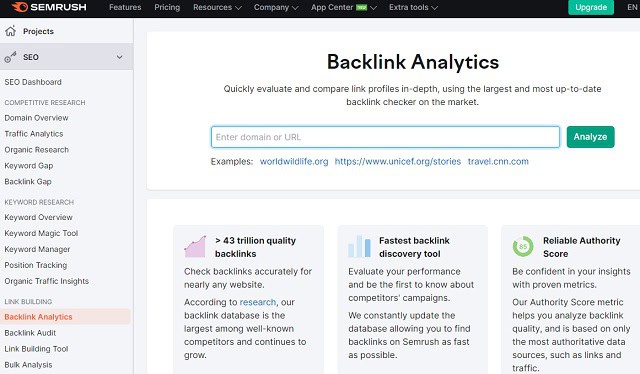Go to SEO Dashboard
Screen dimensions: 640x374
coord(33,82)
